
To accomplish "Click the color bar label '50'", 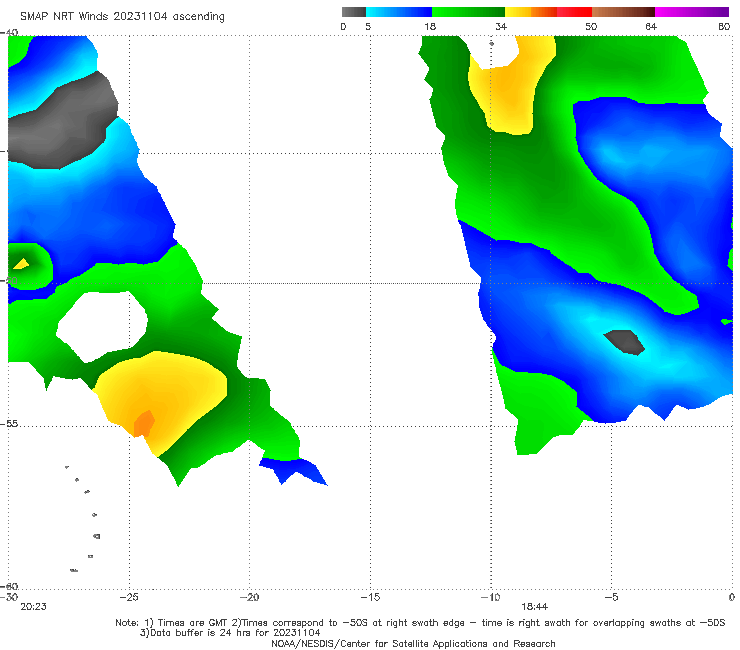I will (x=591, y=26).
